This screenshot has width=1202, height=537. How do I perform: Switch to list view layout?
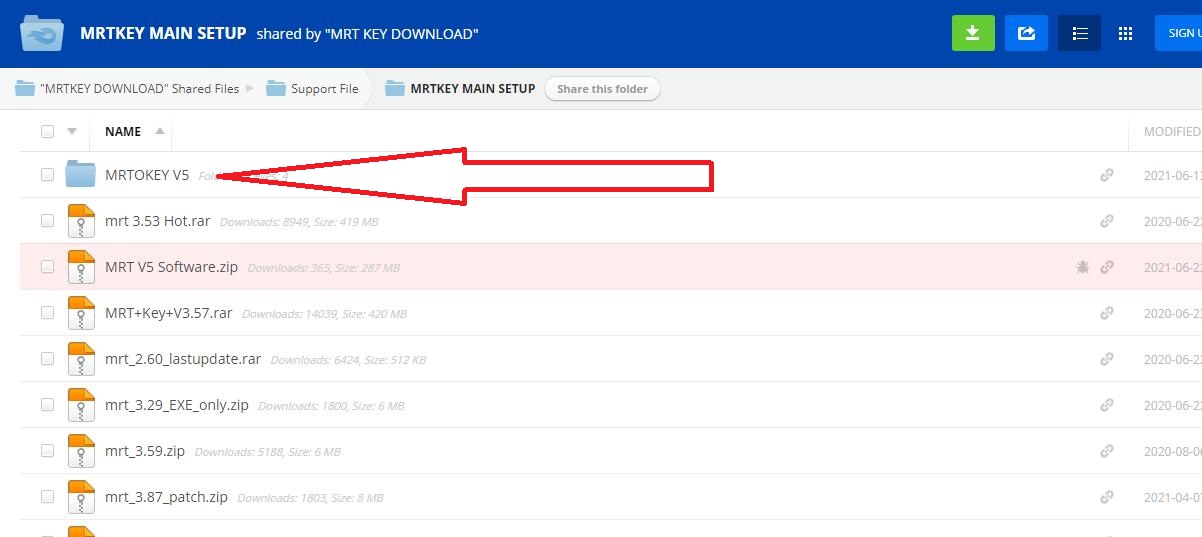click(1080, 33)
